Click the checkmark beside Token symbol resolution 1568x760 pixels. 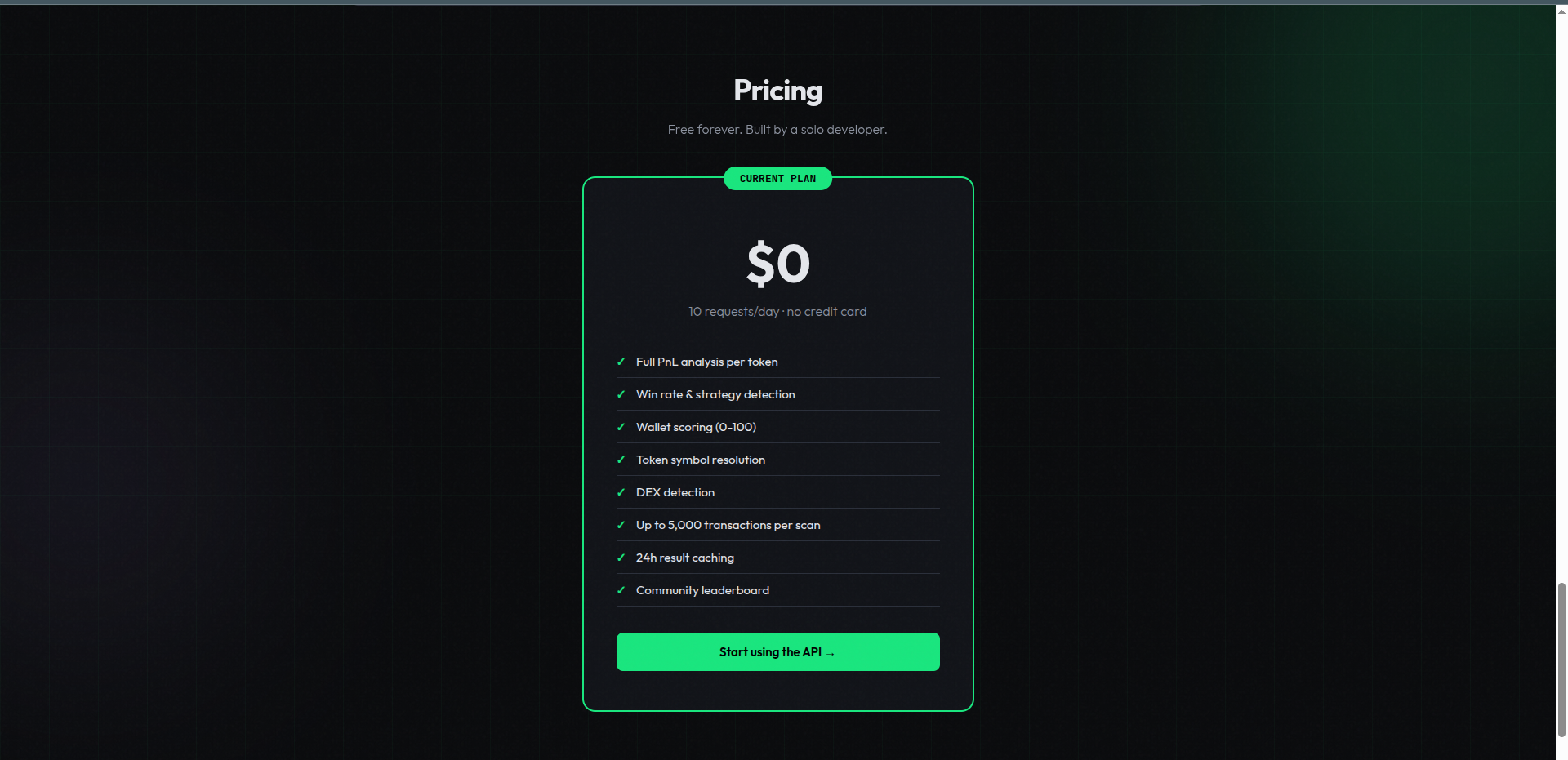tap(622, 460)
